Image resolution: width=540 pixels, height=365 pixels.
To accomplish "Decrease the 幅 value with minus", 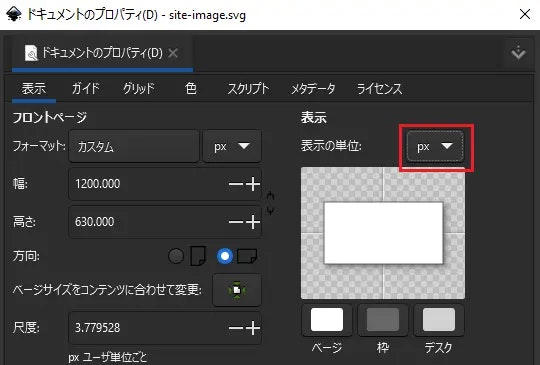I will coord(236,184).
